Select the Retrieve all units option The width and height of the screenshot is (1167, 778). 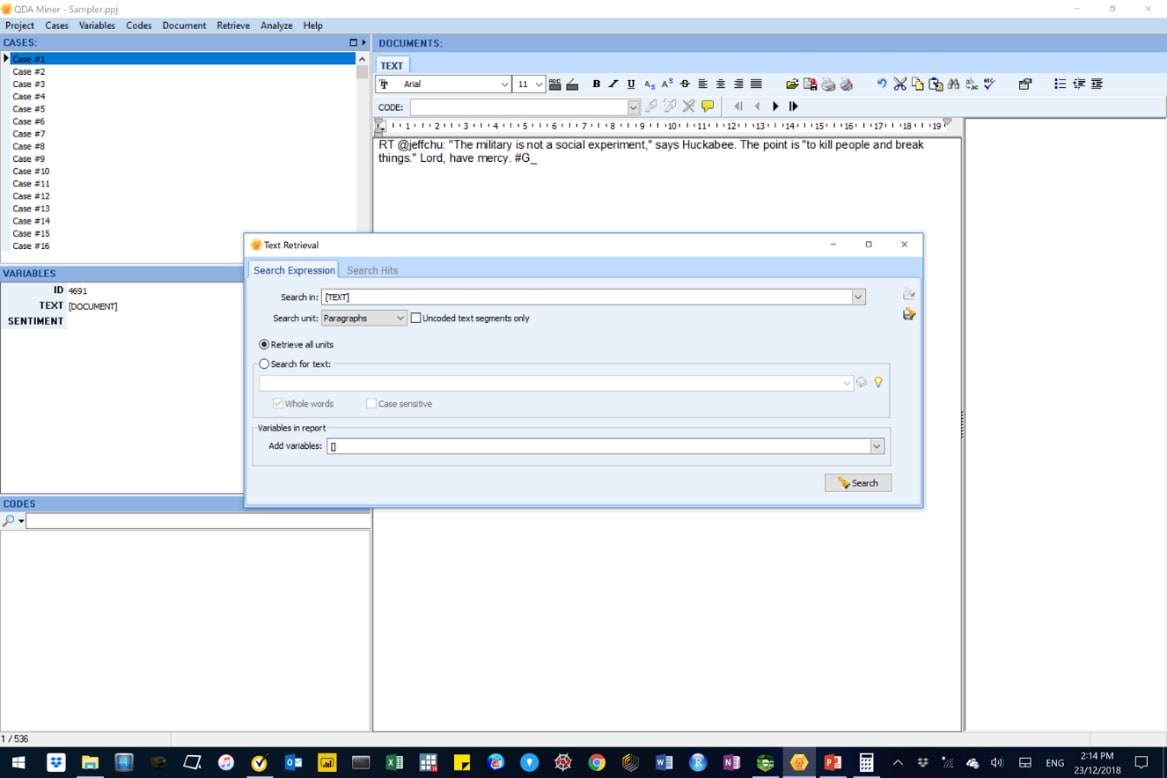(264, 344)
